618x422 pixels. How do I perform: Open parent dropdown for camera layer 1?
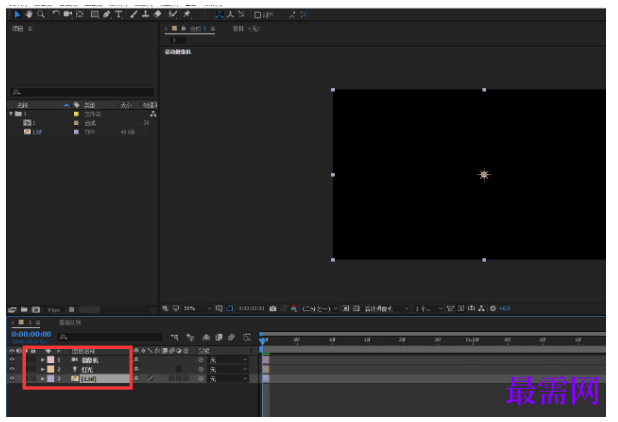(228, 360)
